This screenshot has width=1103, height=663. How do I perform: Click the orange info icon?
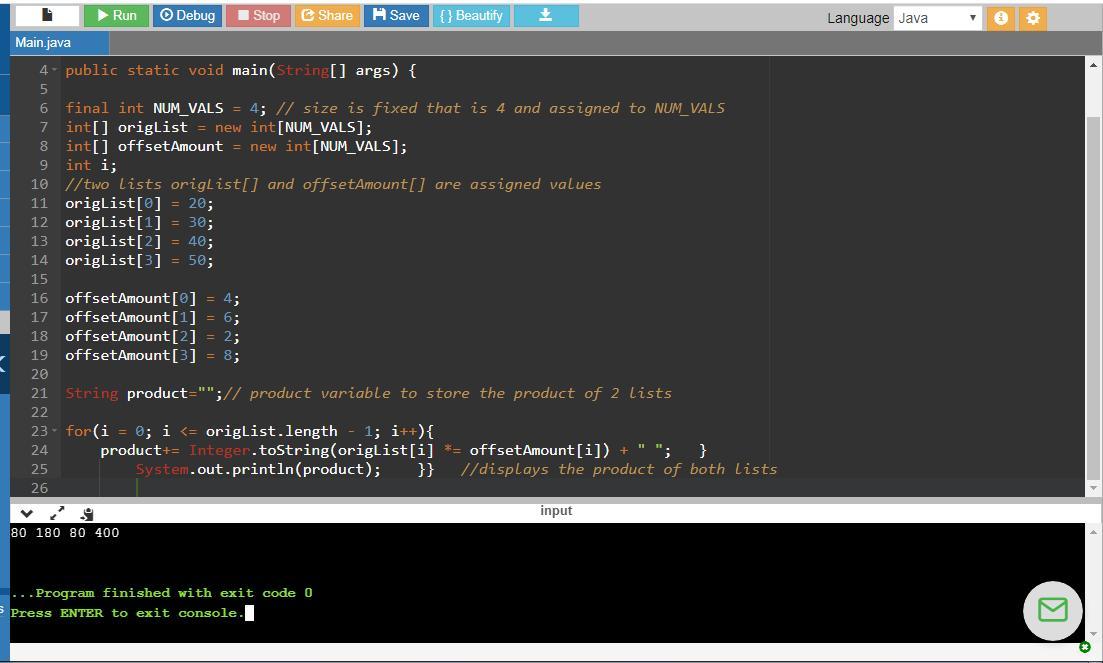(x=1000, y=18)
